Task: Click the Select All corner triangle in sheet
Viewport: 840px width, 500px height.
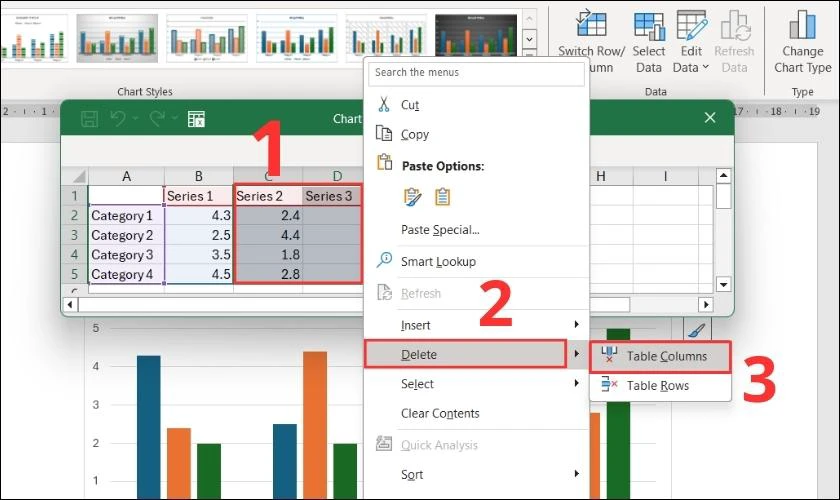Action: 79,176
